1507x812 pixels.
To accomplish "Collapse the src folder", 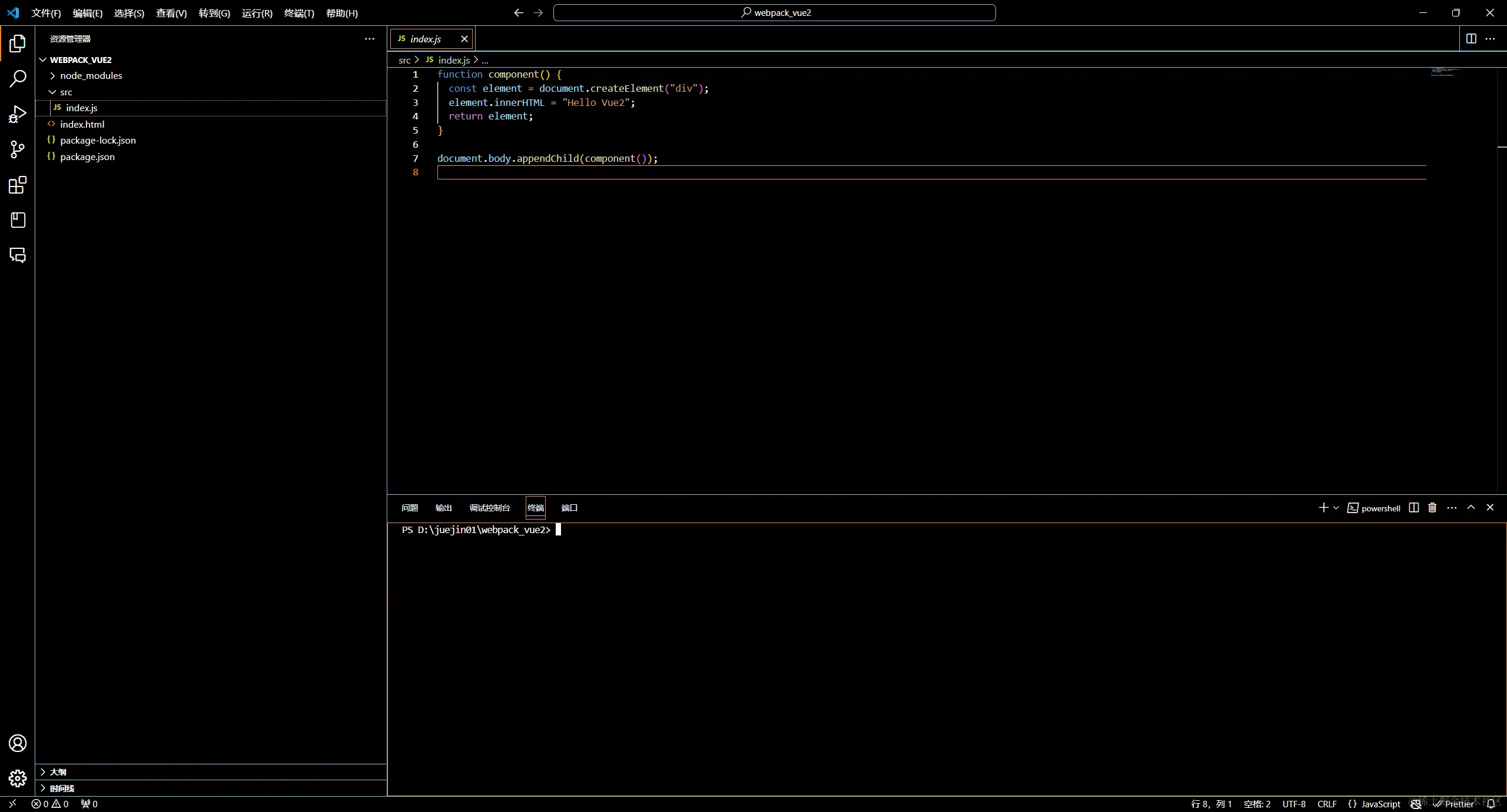I will pos(66,92).
